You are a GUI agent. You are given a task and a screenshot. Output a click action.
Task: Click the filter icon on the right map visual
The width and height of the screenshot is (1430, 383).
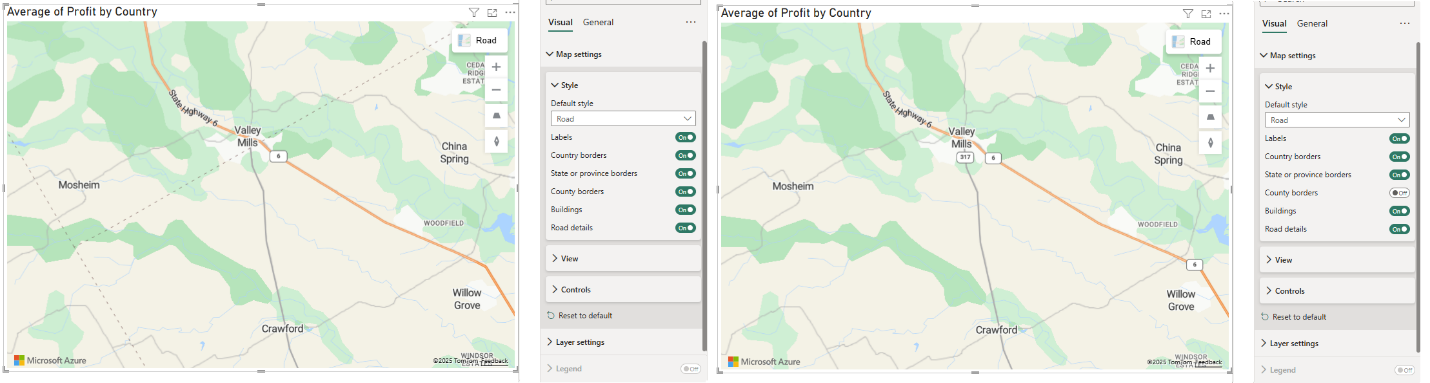(1188, 14)
